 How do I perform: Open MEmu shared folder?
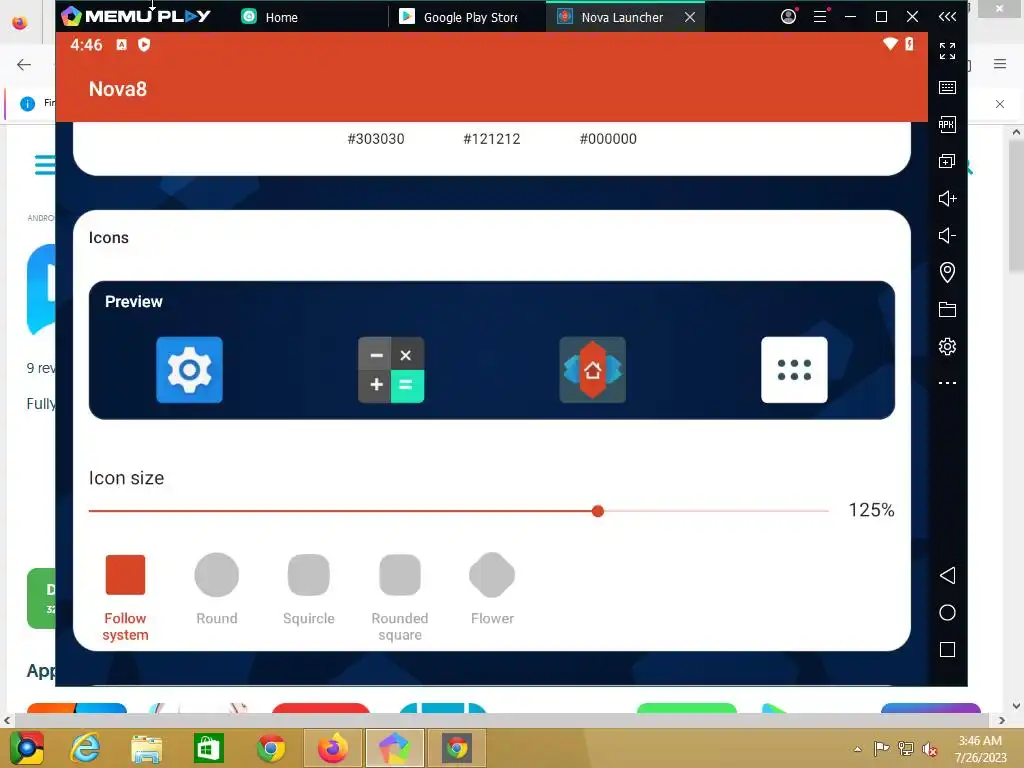(947, 310)
